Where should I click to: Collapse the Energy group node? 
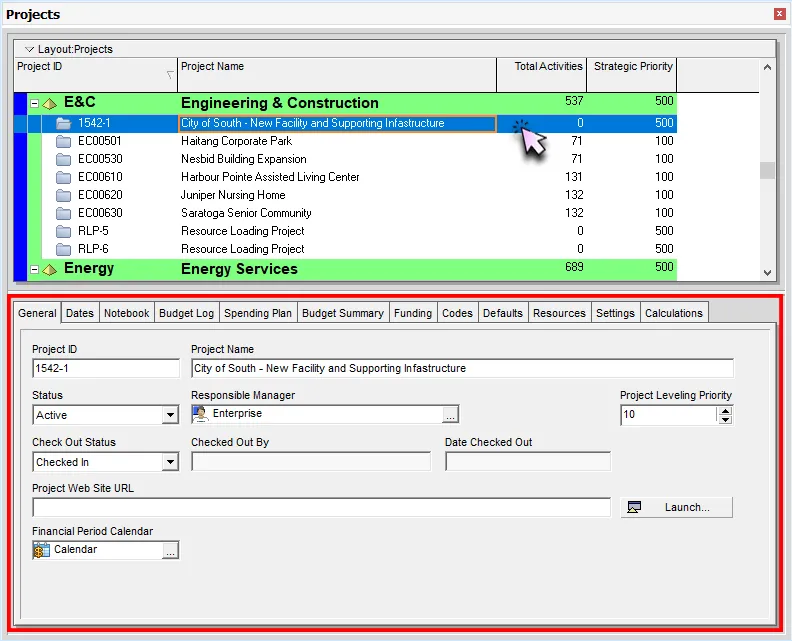[x=34, y=269]
